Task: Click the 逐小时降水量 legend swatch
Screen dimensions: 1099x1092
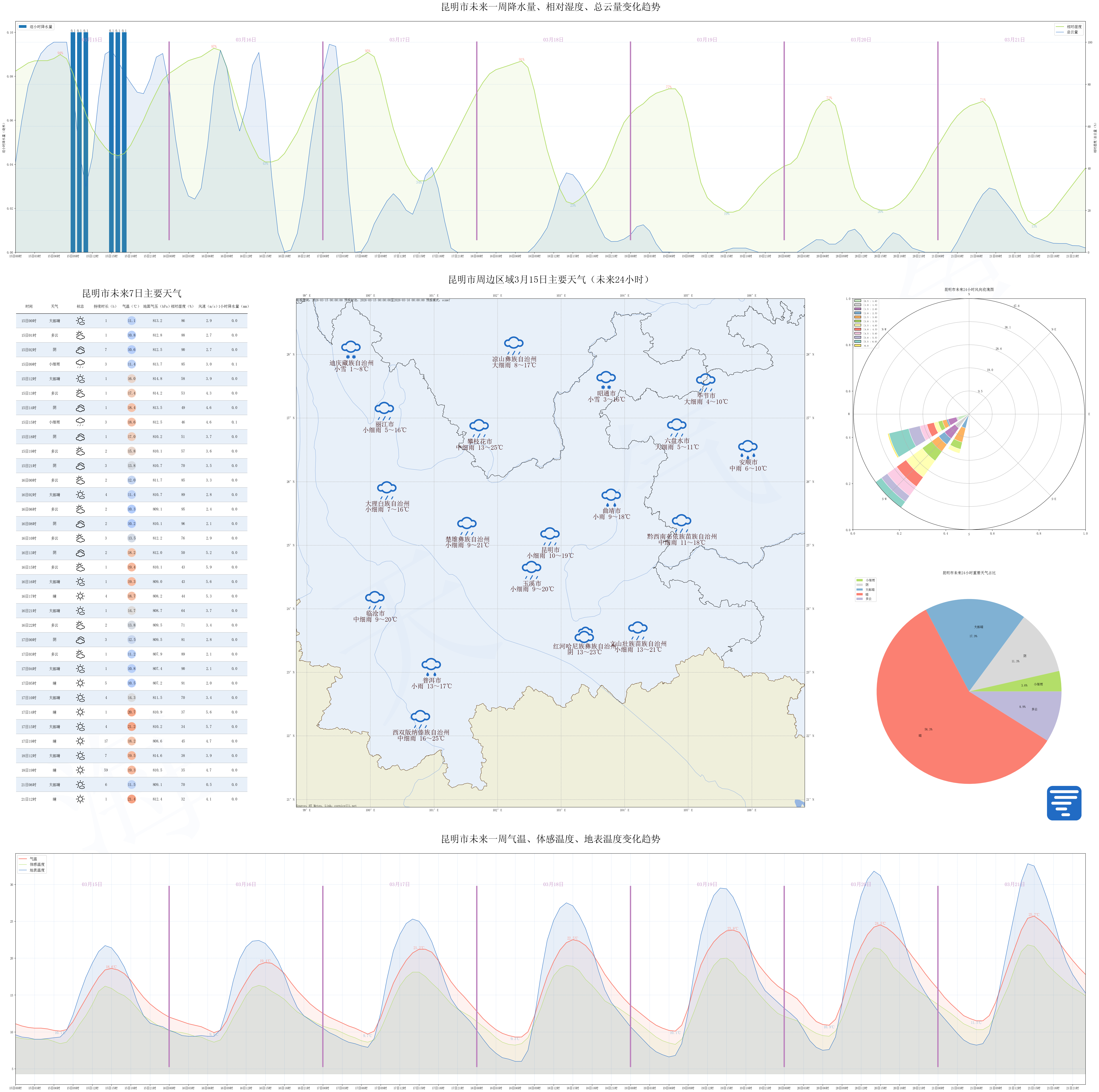Action: click(23, 27)
